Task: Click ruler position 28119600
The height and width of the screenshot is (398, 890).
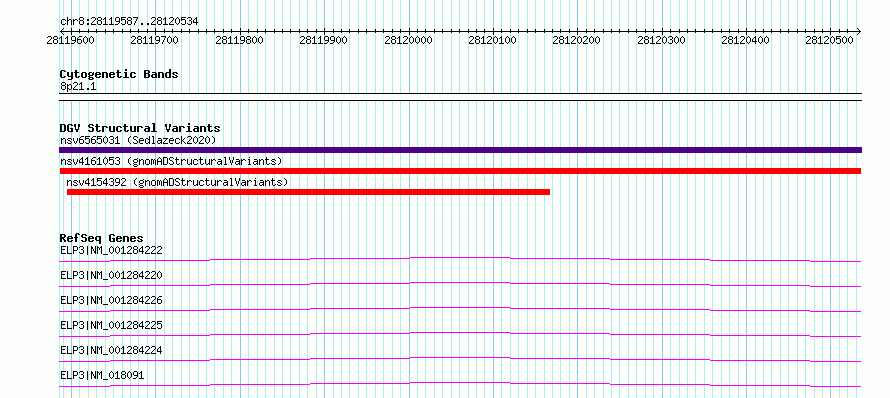Action: pos(71,40)
